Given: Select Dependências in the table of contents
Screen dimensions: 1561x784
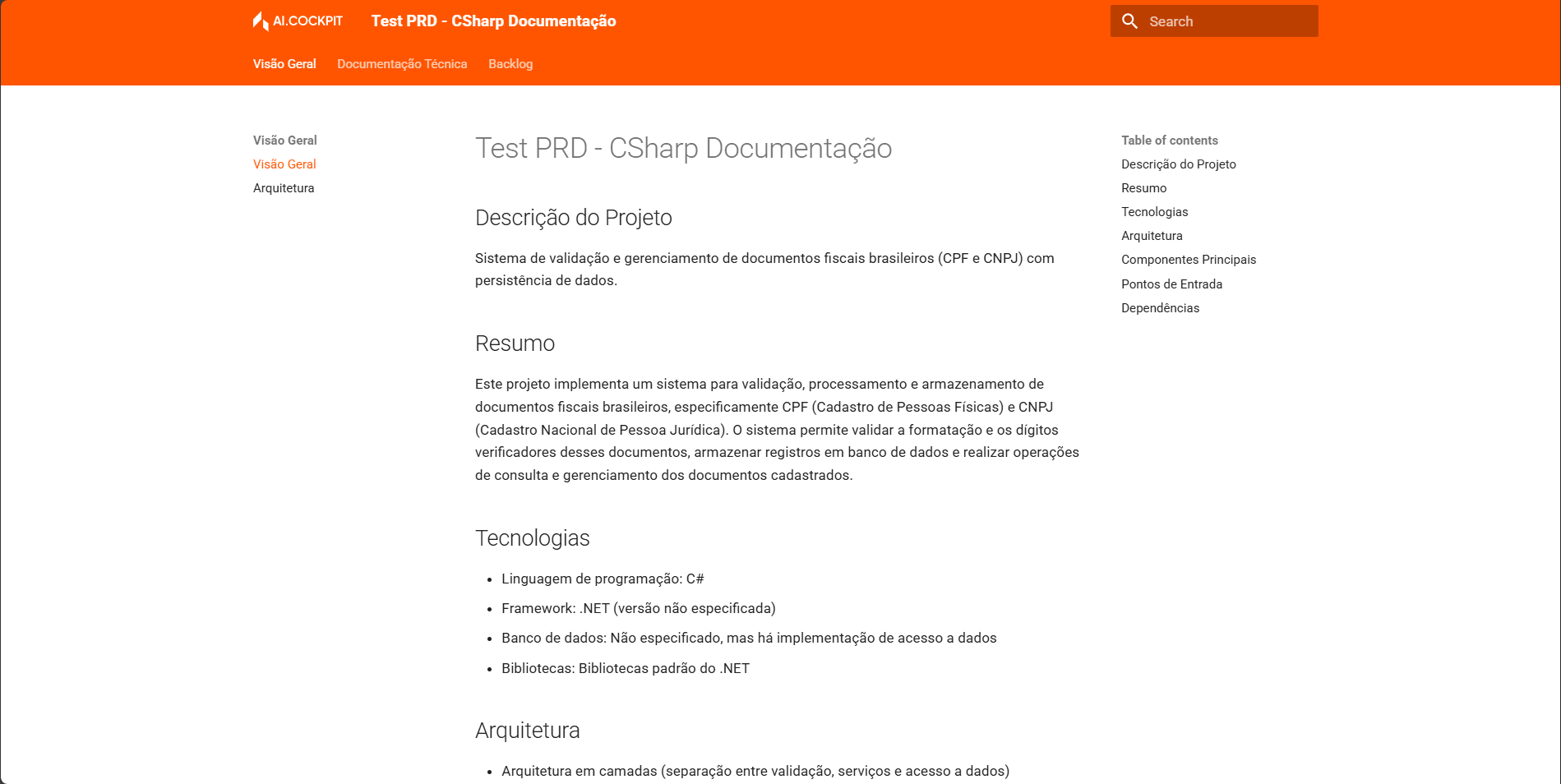Looking at the screenshot, I should 1160,307.
